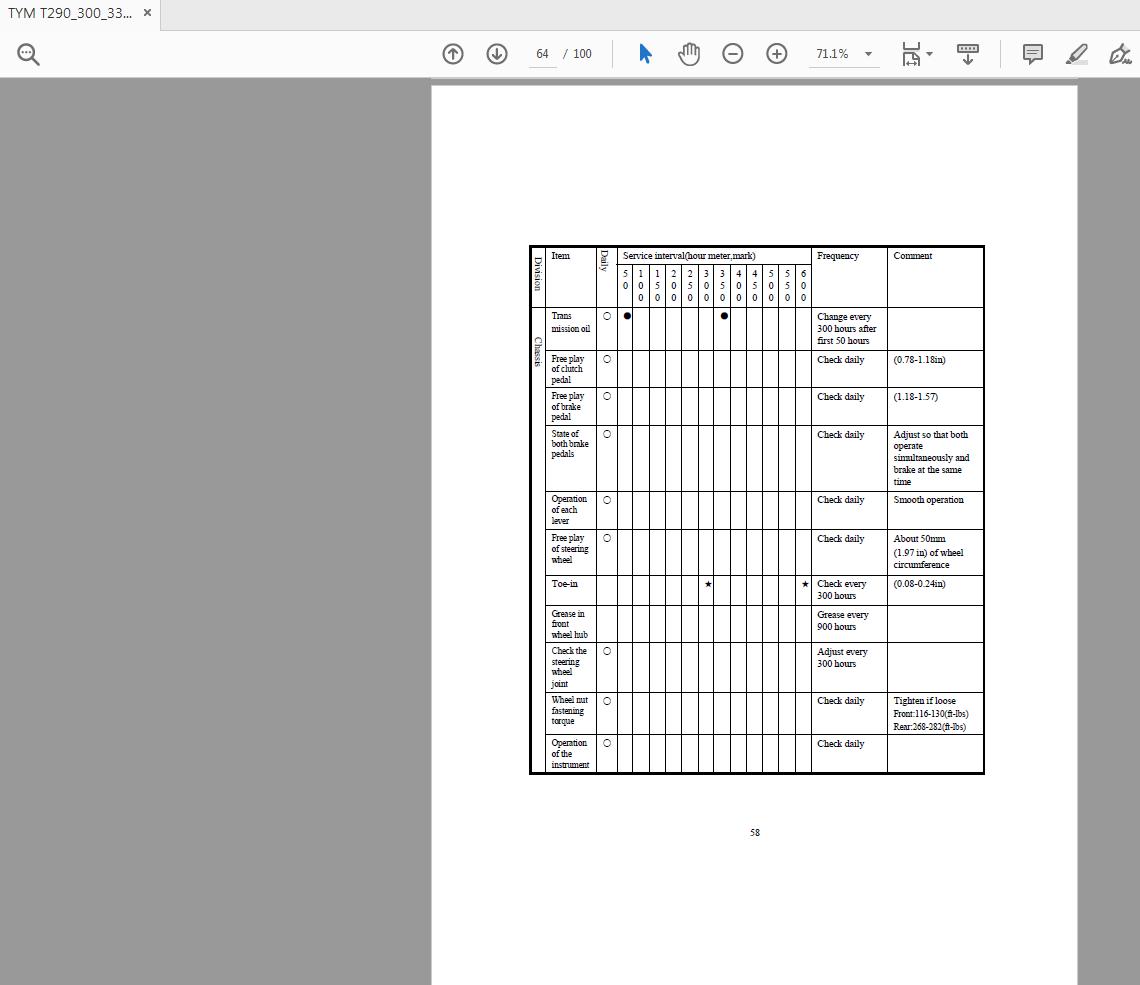
Task: Click the page number input field
Action: click(x=542, y=55)
